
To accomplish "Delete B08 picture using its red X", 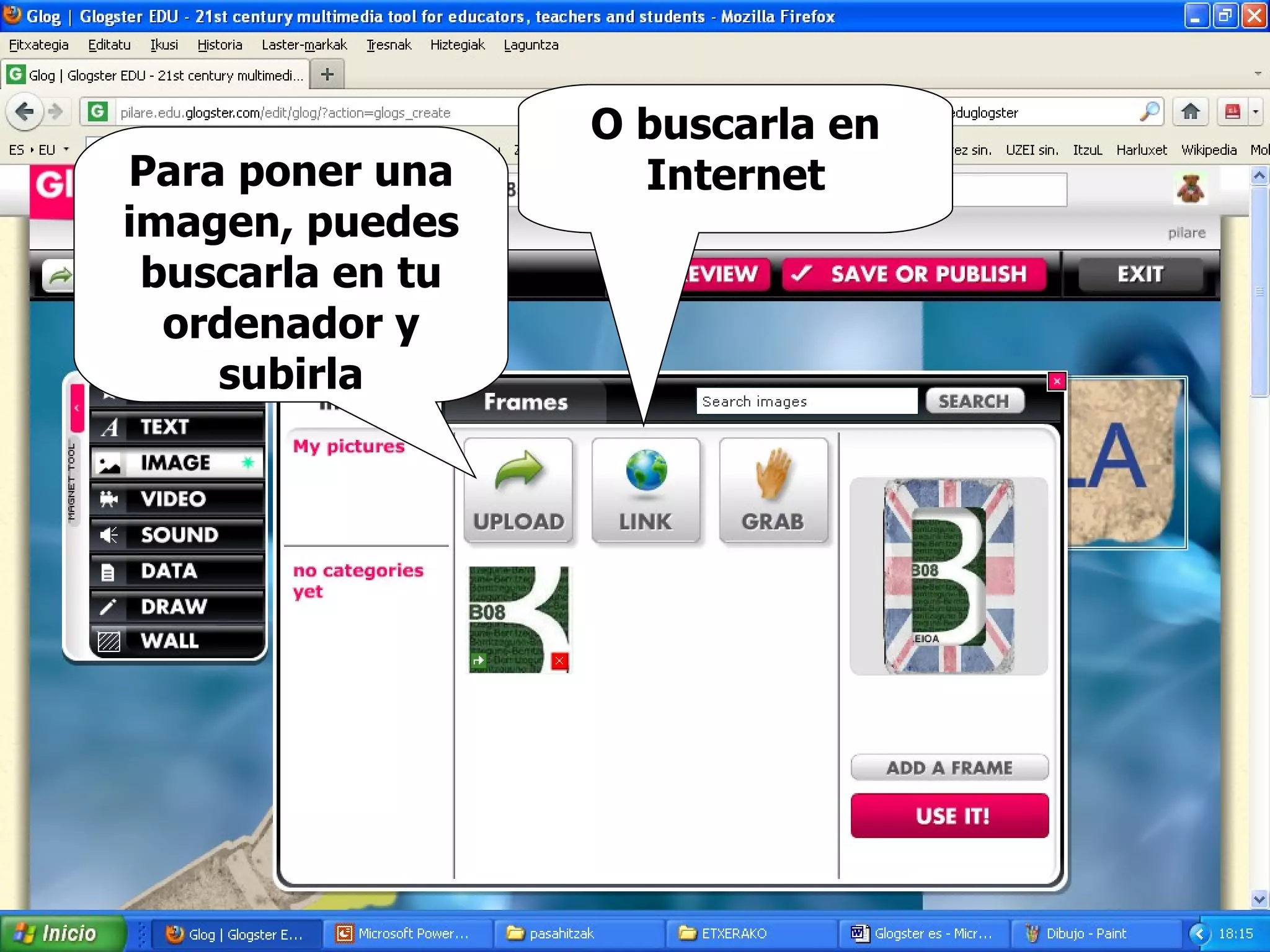I will tap(559, 661).
